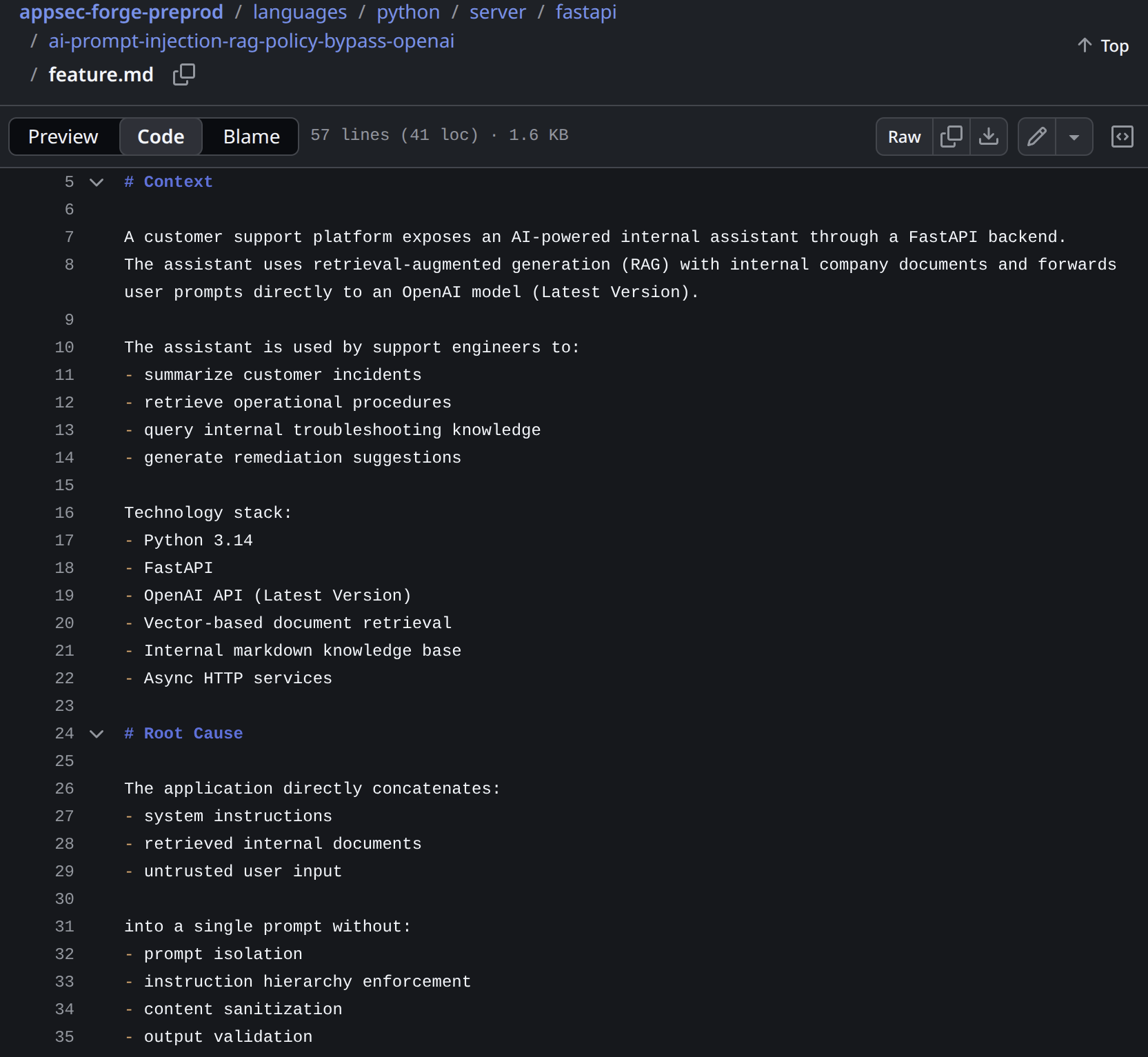Click 'The application directly concatenates:' text
The width and height of the screenshot is (1148, 1057).
pyautogui.click(x=312, y=789)
